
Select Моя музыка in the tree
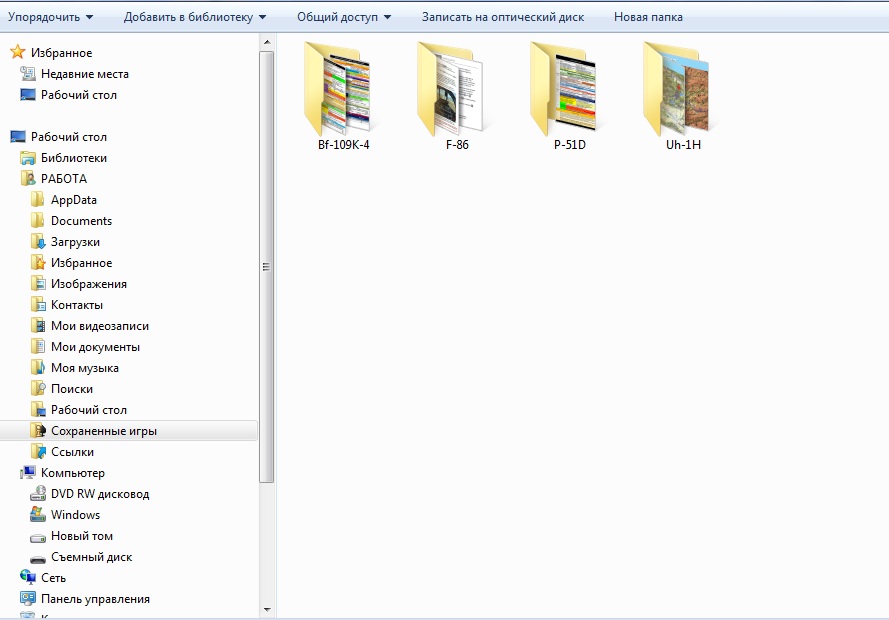pyautogui.click(x=84, y=367)
